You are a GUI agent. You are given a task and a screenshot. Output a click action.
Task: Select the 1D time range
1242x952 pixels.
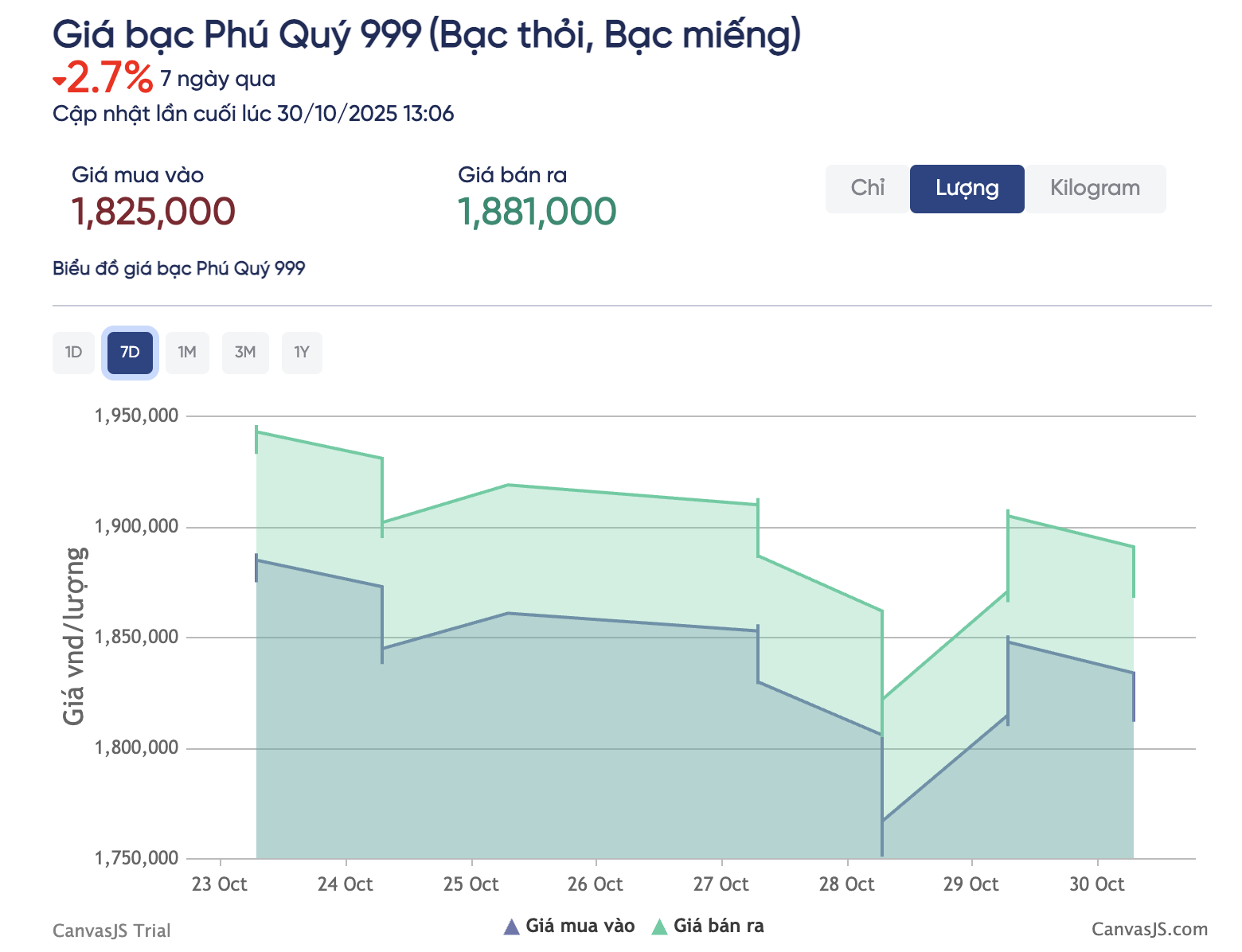click(72, 353)
